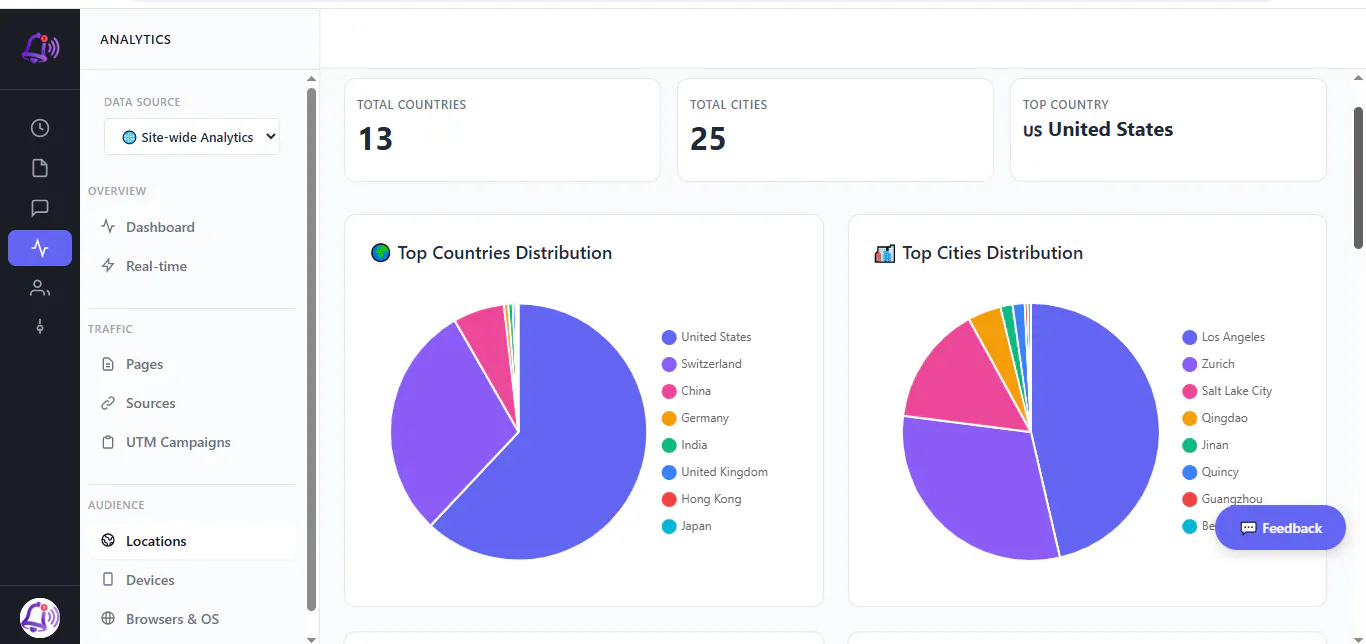Open the clock history icon in left rail
The width and height of the screenshot is (1366, 644).
coord(40,128)
